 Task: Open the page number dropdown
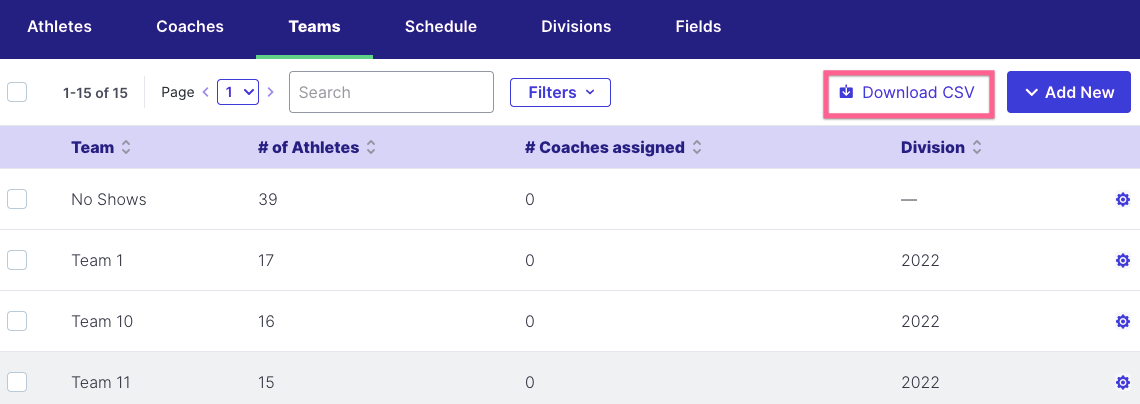click(238, 92)
